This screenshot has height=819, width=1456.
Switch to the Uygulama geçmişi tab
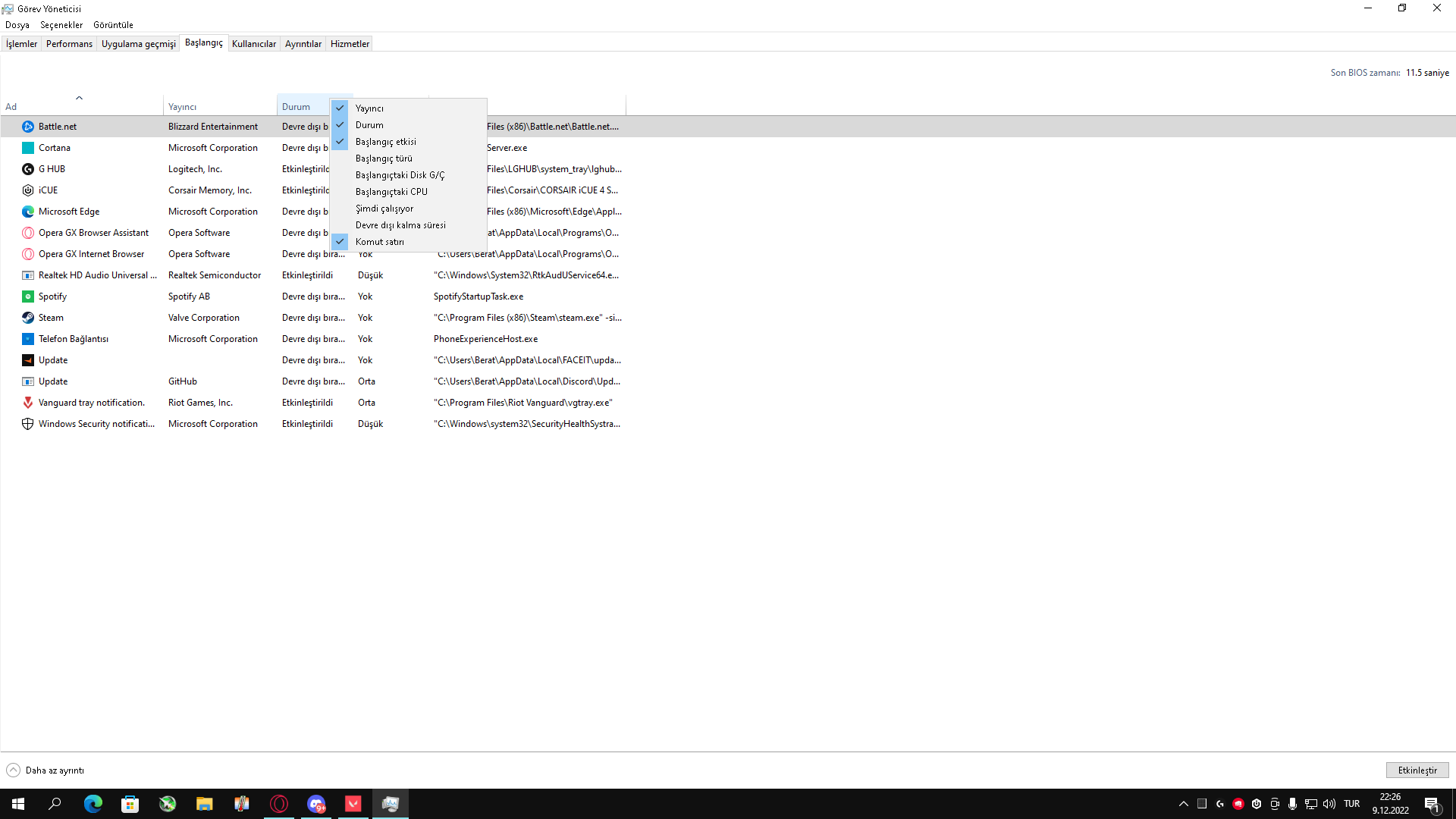[x=139, y=44]
